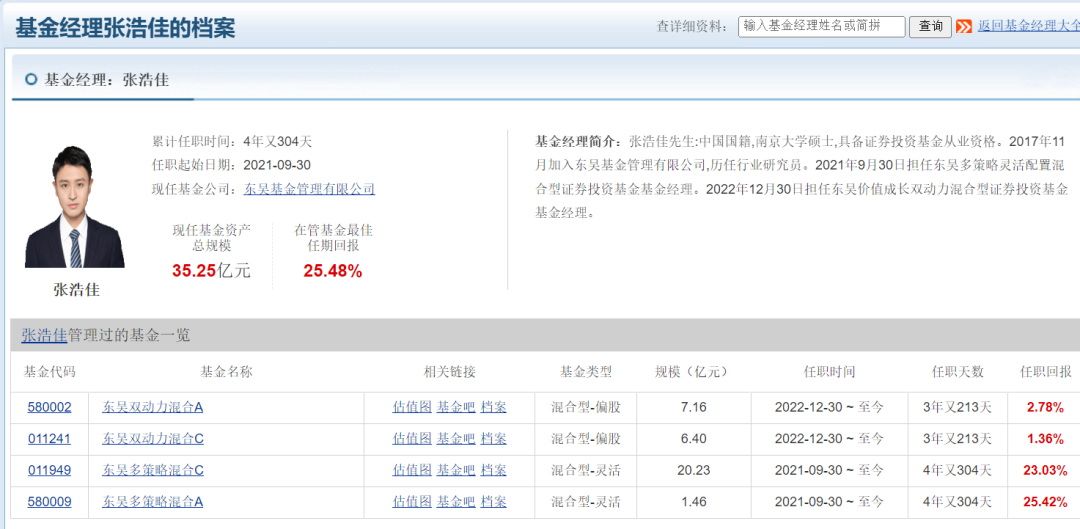The width and height of the screenshot is (1080, 529).
Task: Click the 基金代码 column header
Action: (x=50, y=372)
